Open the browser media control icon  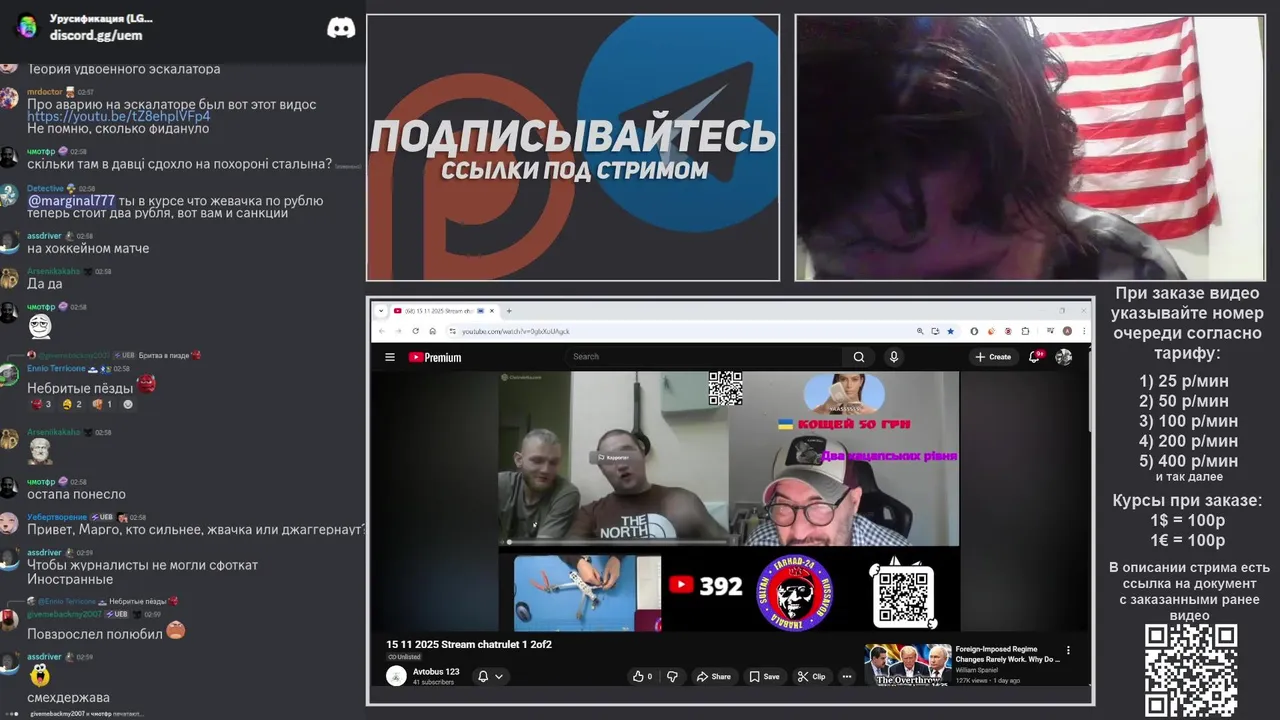pos(1051,331)
